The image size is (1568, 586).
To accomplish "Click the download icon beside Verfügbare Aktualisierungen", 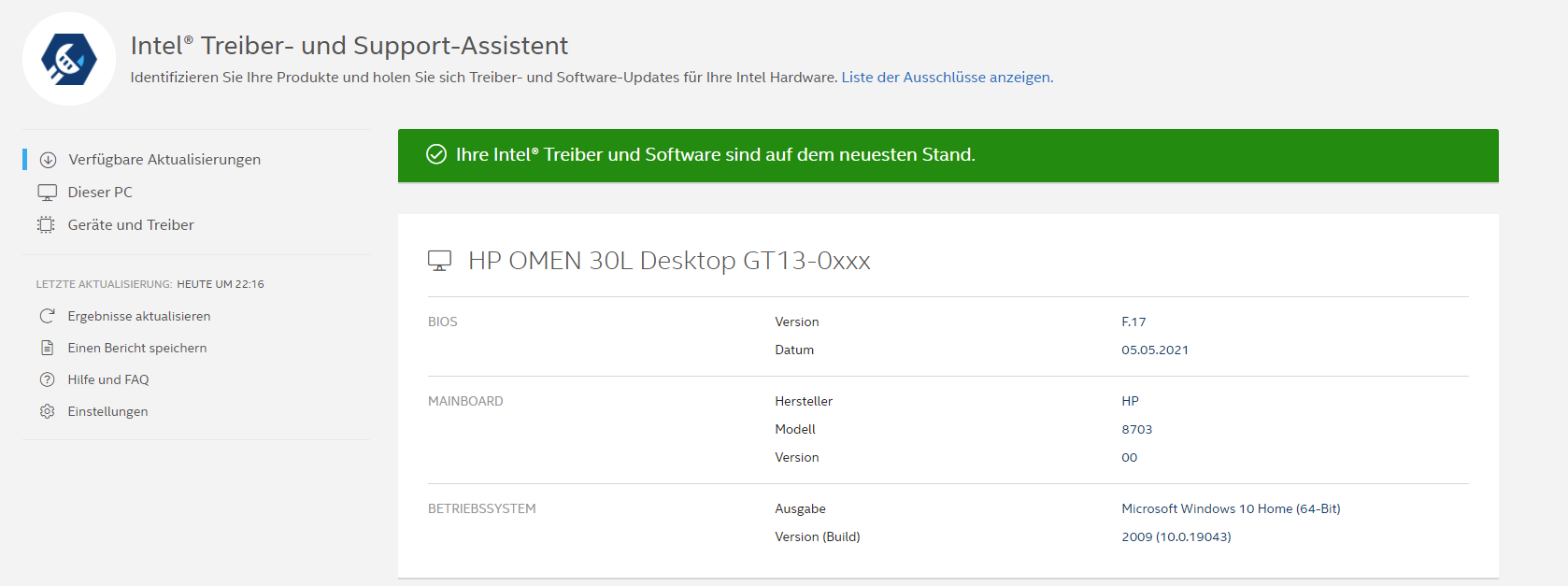I will (48, 160).
